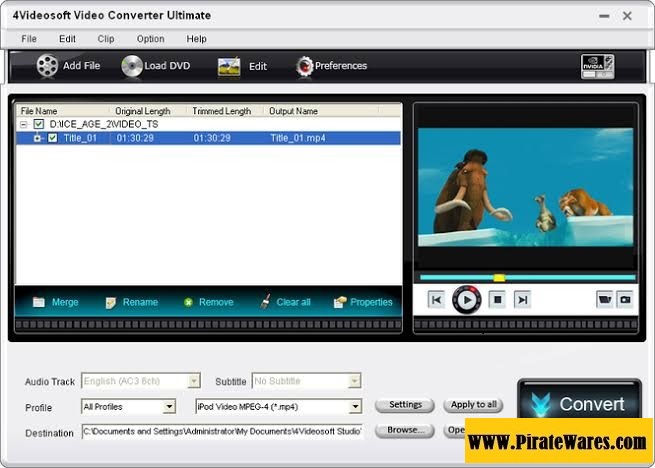This screenshot has width=655, height=468.
Task: Uncheck the Title_01 checkbox
Action: coord(53,138)
